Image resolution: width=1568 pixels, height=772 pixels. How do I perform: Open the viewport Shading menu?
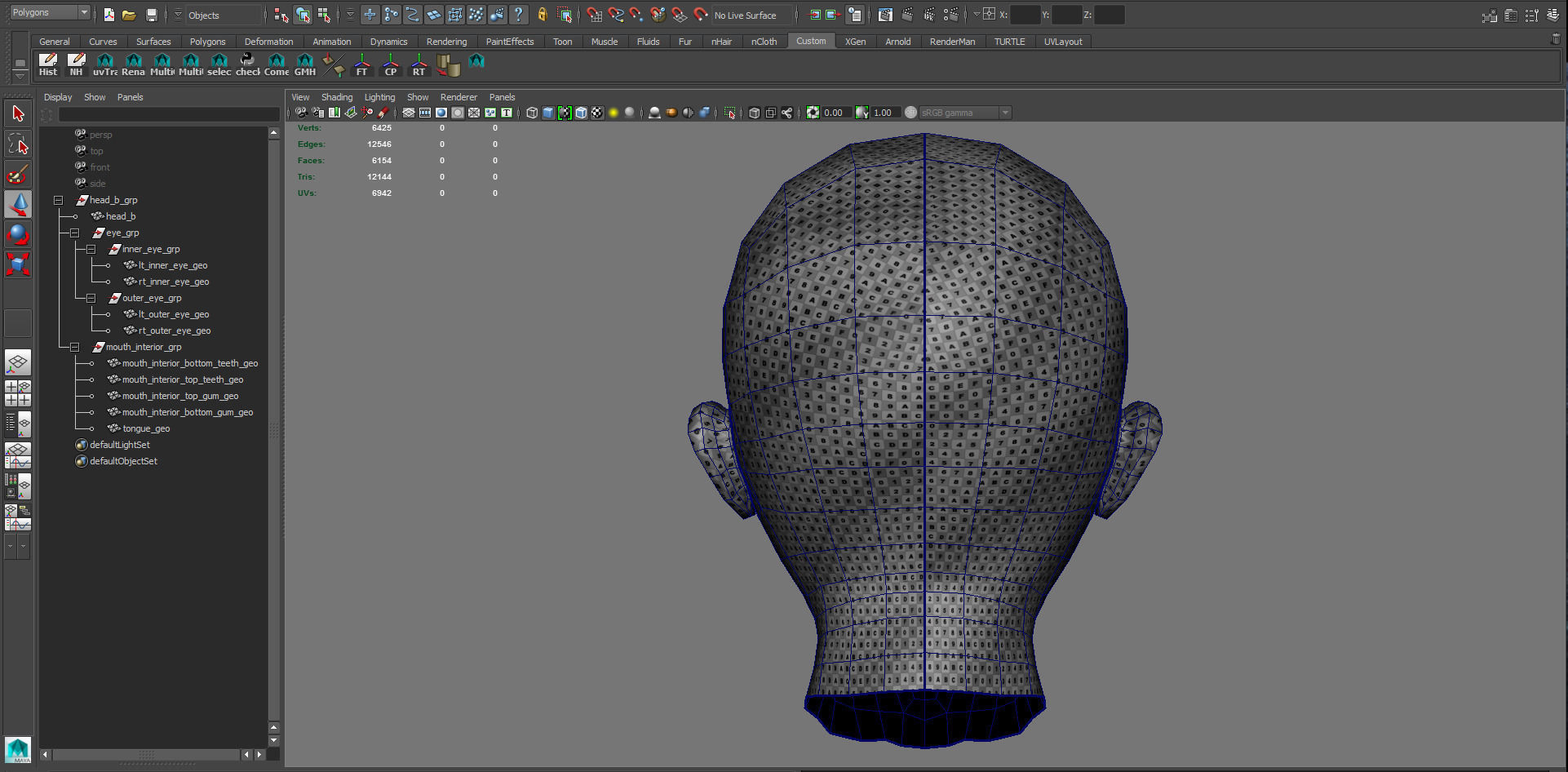[337, 97]
